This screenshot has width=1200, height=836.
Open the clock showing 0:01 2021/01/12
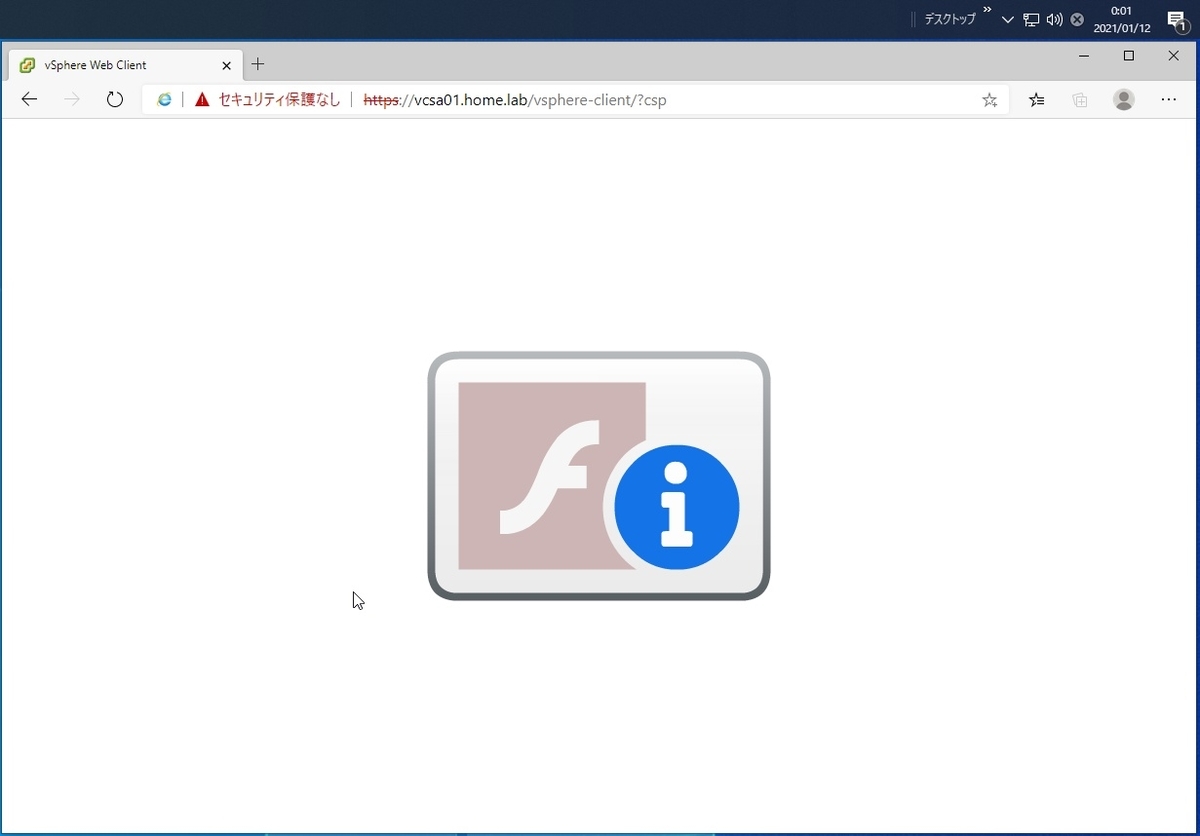pyautogui.click(x=1122, y=19)
